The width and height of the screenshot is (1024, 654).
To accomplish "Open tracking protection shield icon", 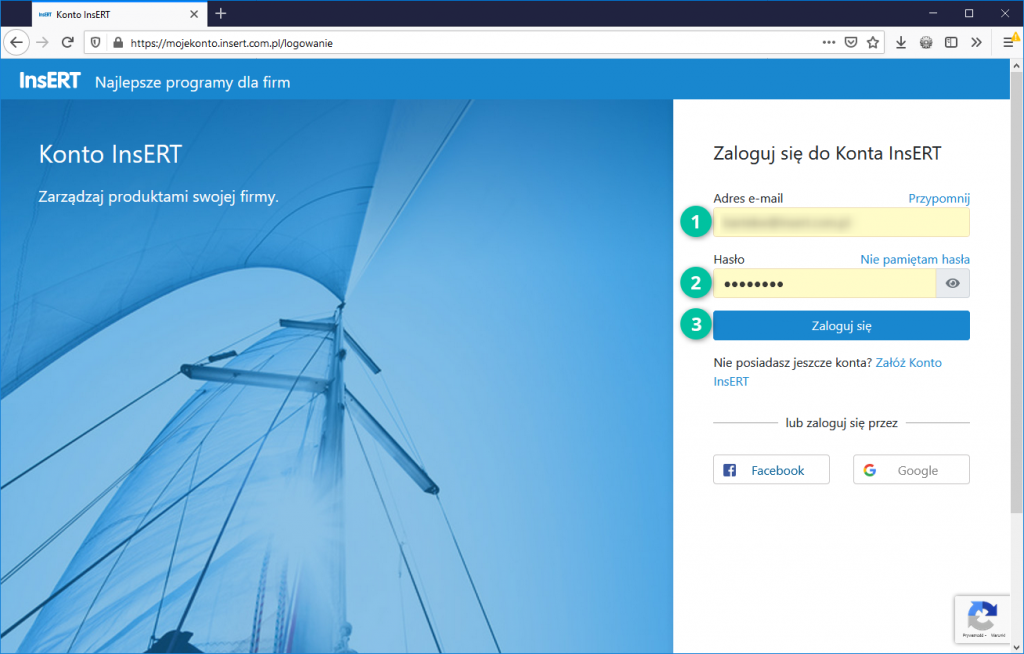I will coord(95,42).
